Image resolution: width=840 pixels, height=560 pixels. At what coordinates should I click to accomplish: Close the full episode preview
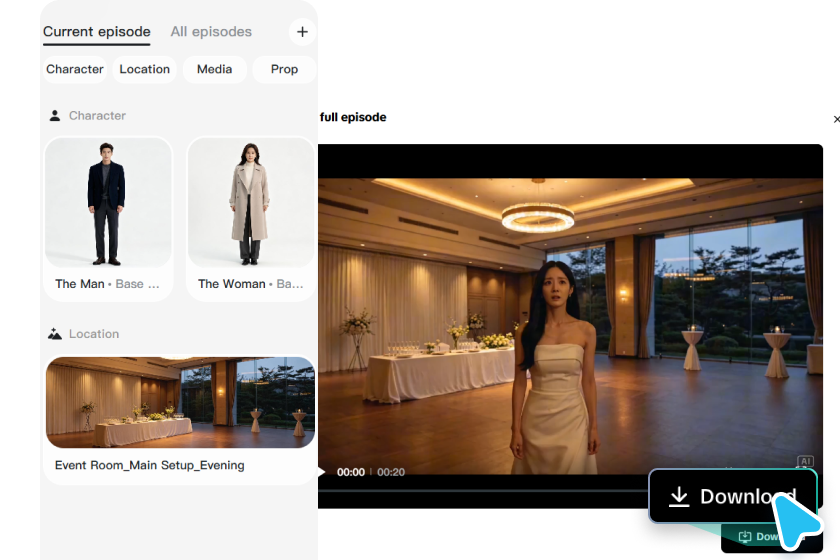pos(836,119)
